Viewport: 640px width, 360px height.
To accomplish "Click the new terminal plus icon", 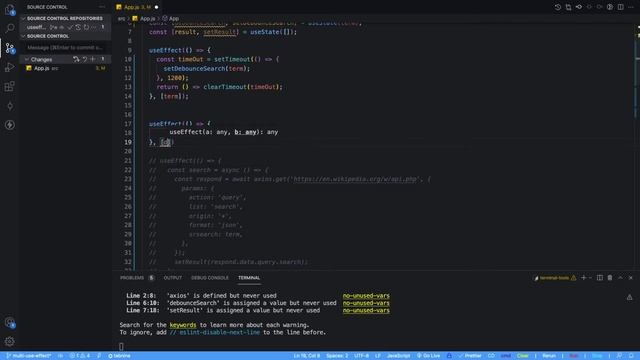I will [583, 278].
